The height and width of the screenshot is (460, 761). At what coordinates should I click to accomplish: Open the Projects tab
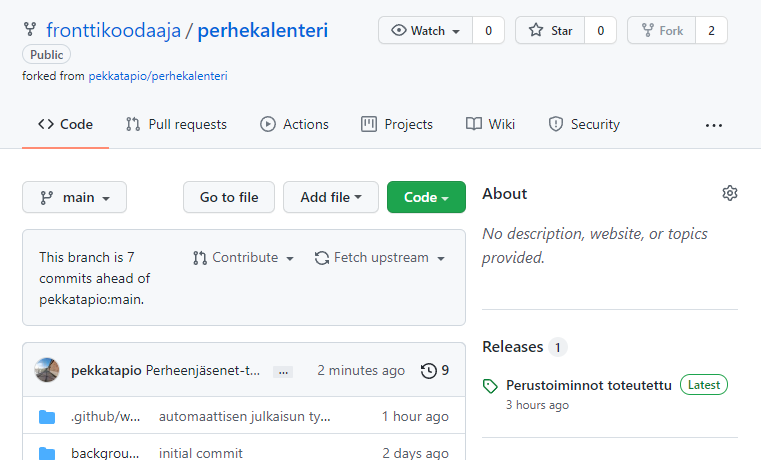(x=397, y=124)
